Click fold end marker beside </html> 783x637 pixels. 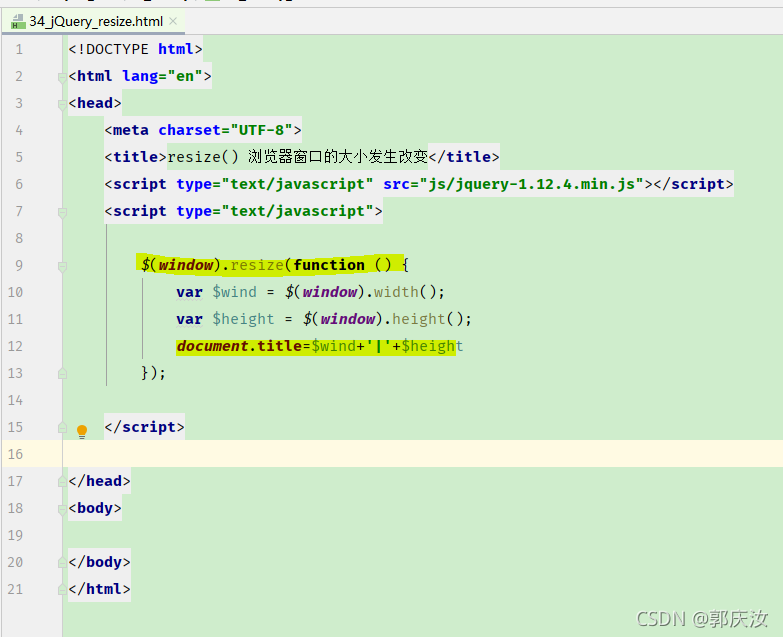[x=62, y=589]
